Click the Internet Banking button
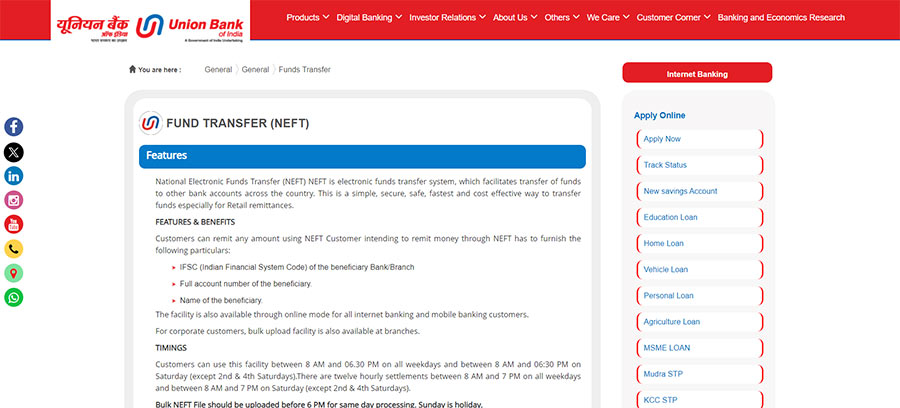The image size is (900, 408). pyautogui.click(x=697, y=73)
